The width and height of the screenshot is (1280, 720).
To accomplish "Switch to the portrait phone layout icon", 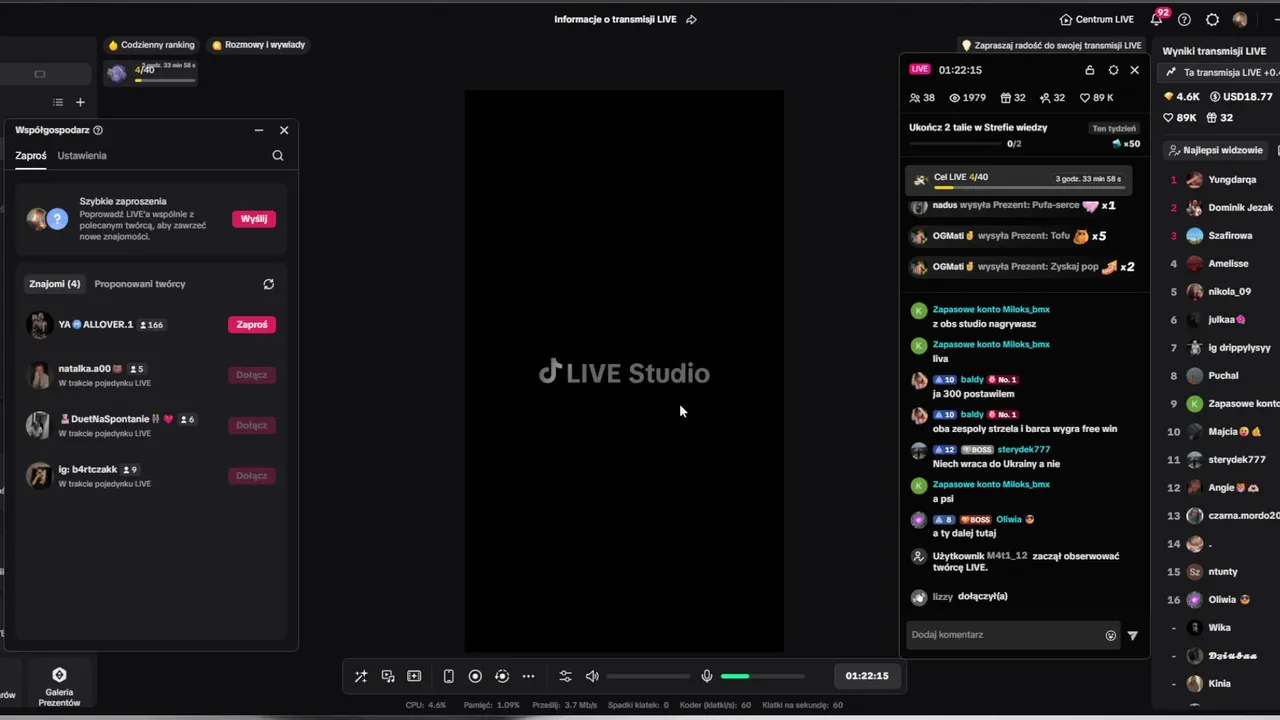I will click(448, 676).
